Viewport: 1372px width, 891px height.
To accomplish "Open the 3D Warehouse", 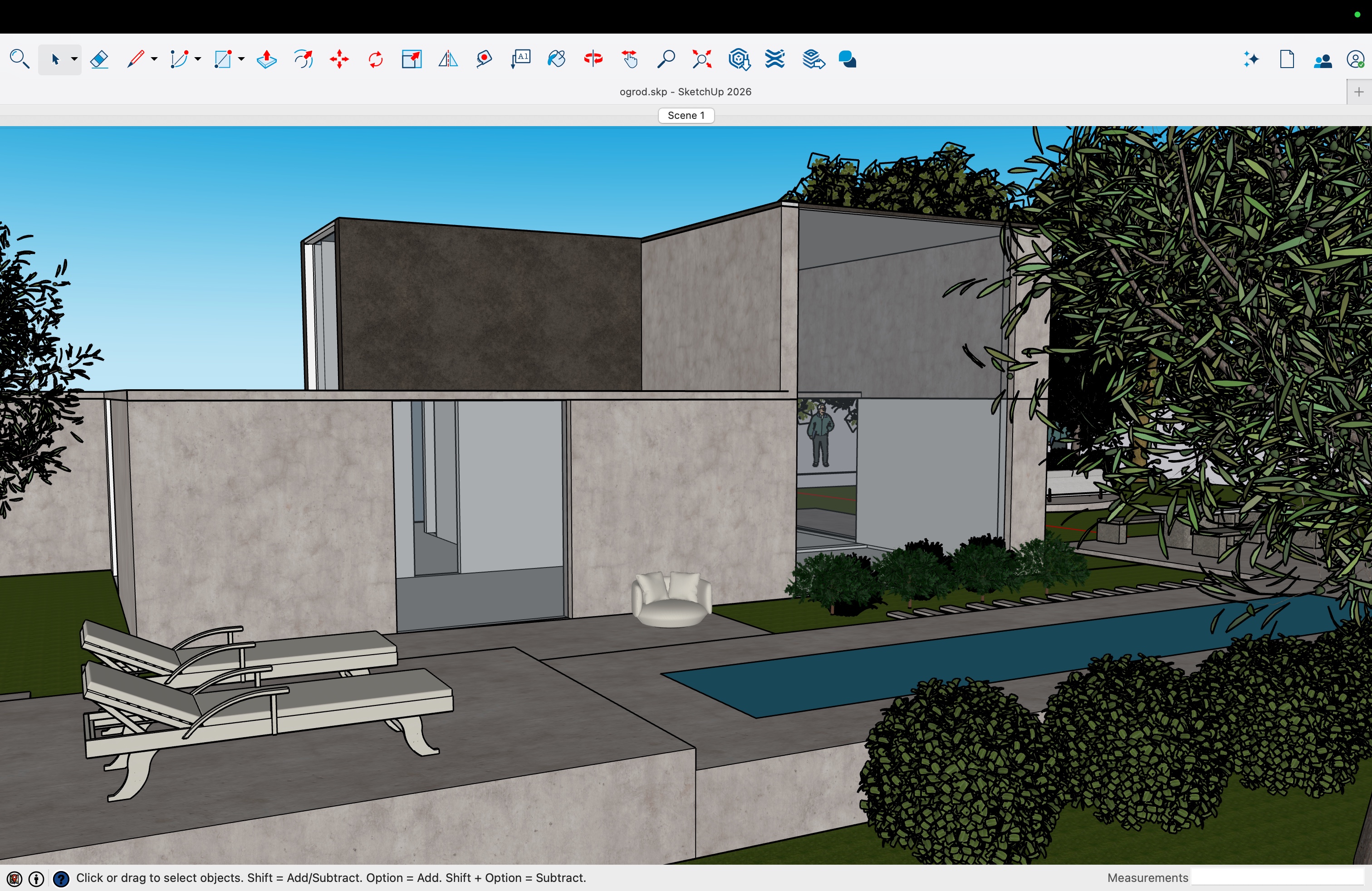I will (739, 59).
